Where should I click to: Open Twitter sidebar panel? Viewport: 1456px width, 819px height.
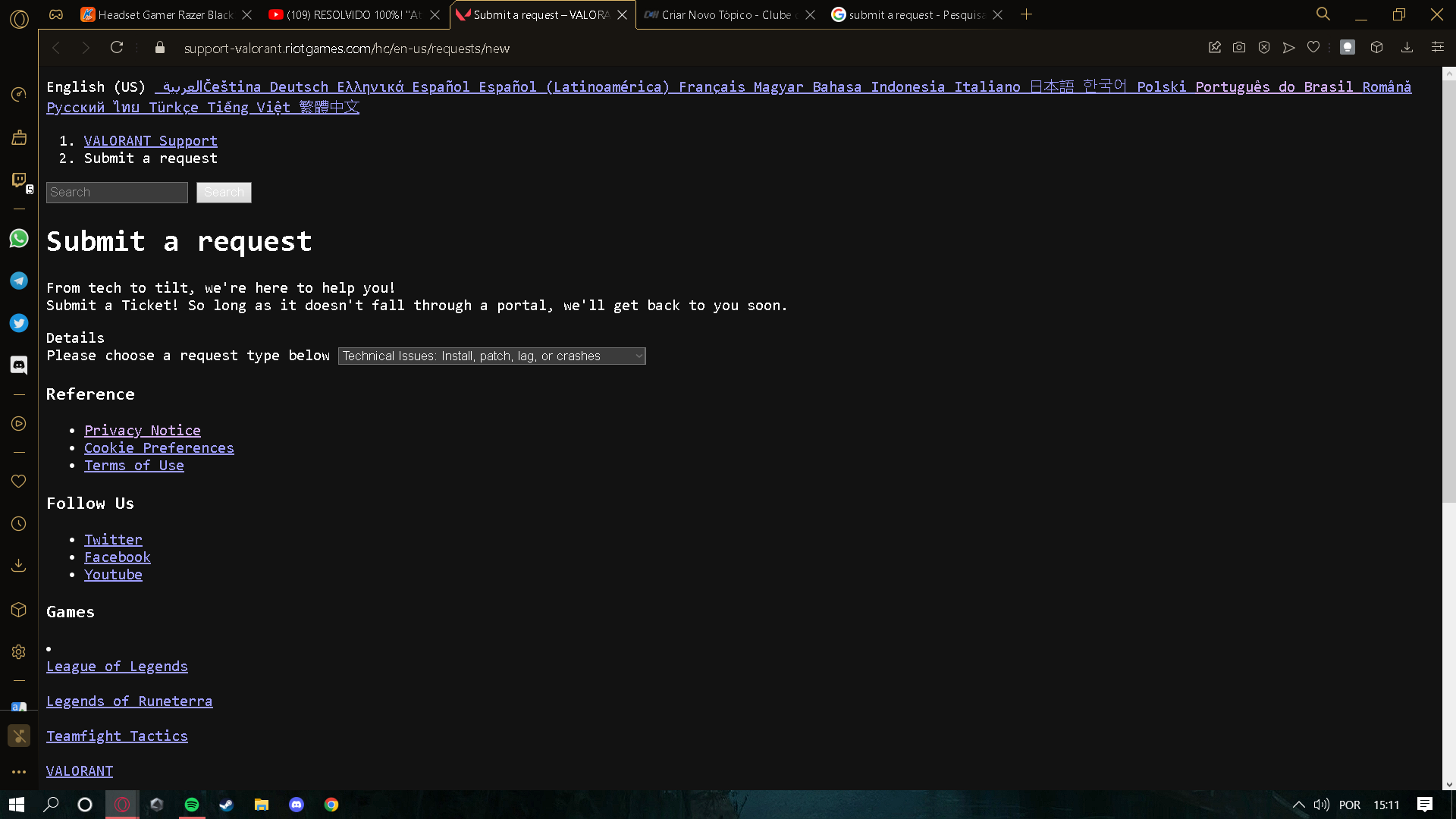click(x=19, y=323)
